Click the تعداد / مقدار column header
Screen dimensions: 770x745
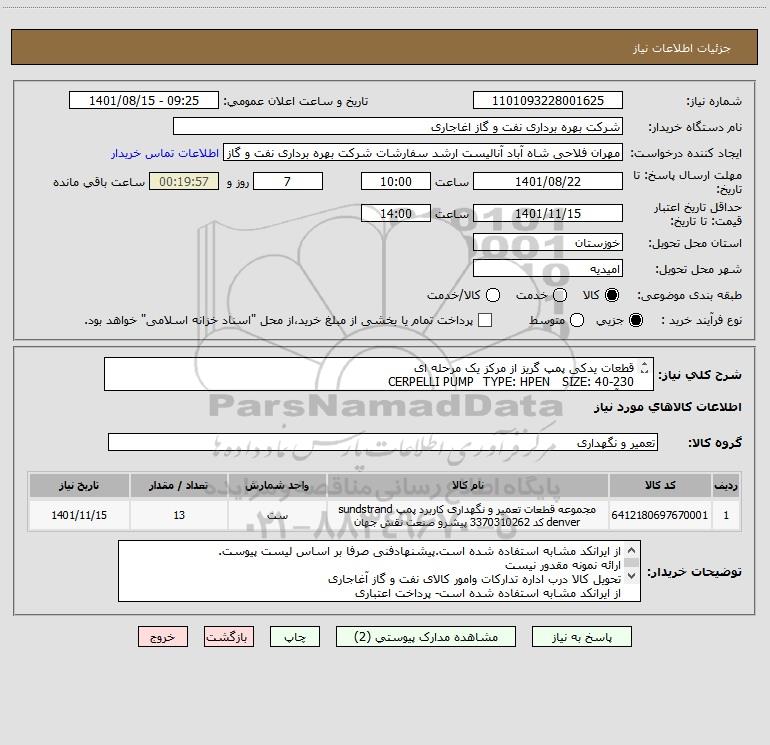179,485
